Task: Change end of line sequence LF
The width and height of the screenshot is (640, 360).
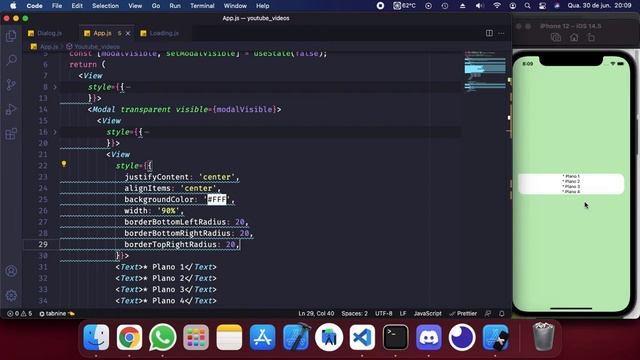Action: pos(403,313)
